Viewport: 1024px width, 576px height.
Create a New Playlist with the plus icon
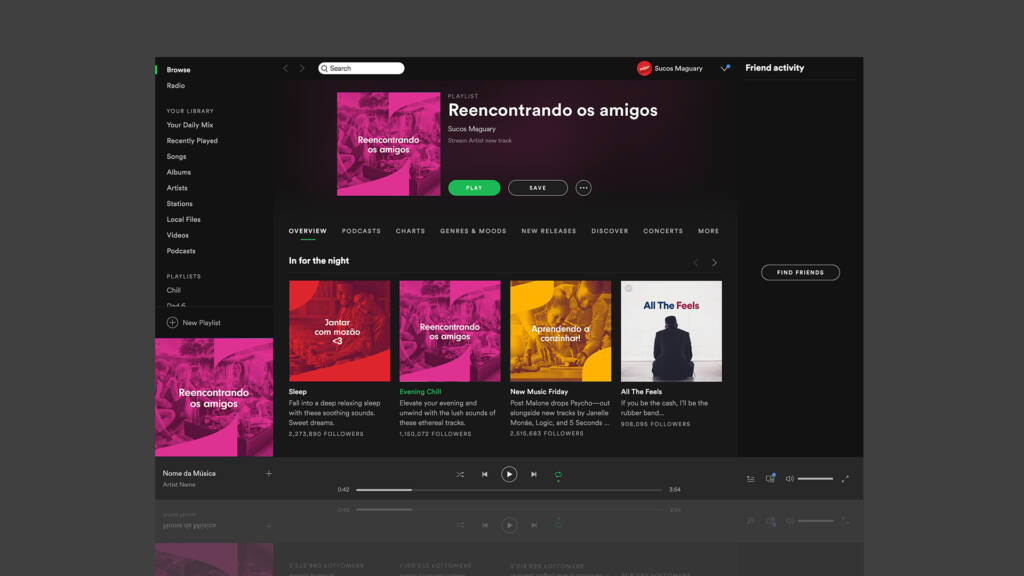(172, 323)
